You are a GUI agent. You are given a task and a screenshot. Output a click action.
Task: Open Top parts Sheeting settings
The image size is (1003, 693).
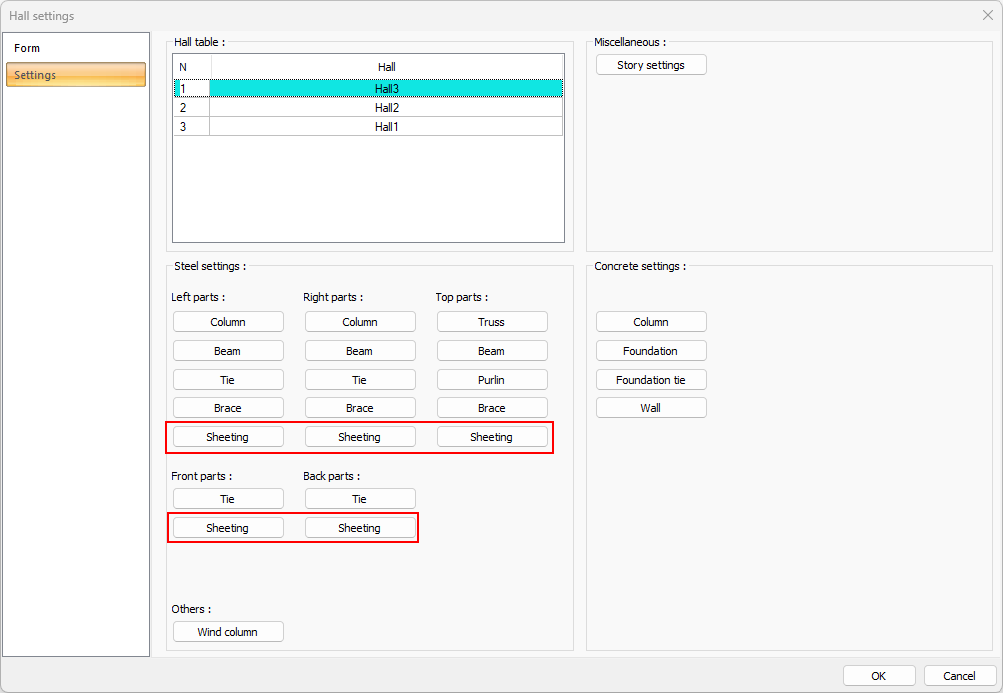pos(492,437)
